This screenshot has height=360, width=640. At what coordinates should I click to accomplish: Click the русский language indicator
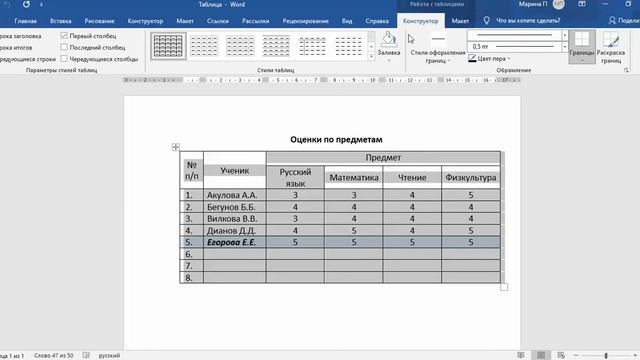(109, 356)
